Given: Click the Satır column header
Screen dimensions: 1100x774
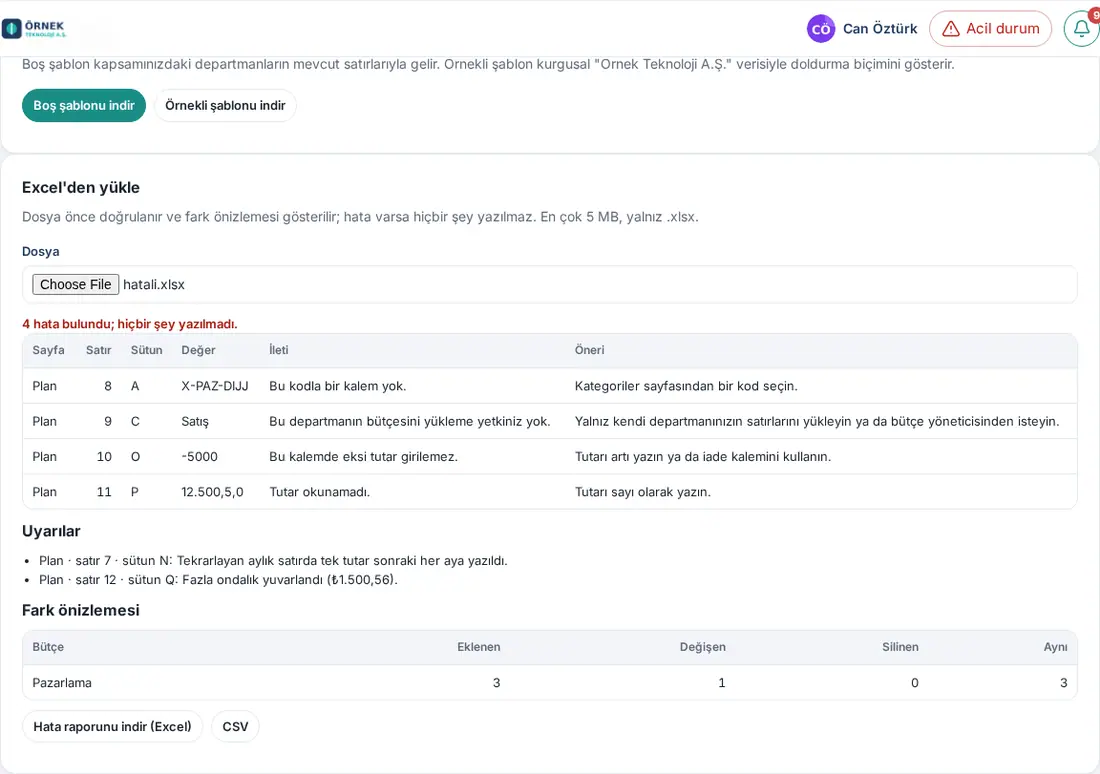Looking at the screenshot, I should 99,350.
